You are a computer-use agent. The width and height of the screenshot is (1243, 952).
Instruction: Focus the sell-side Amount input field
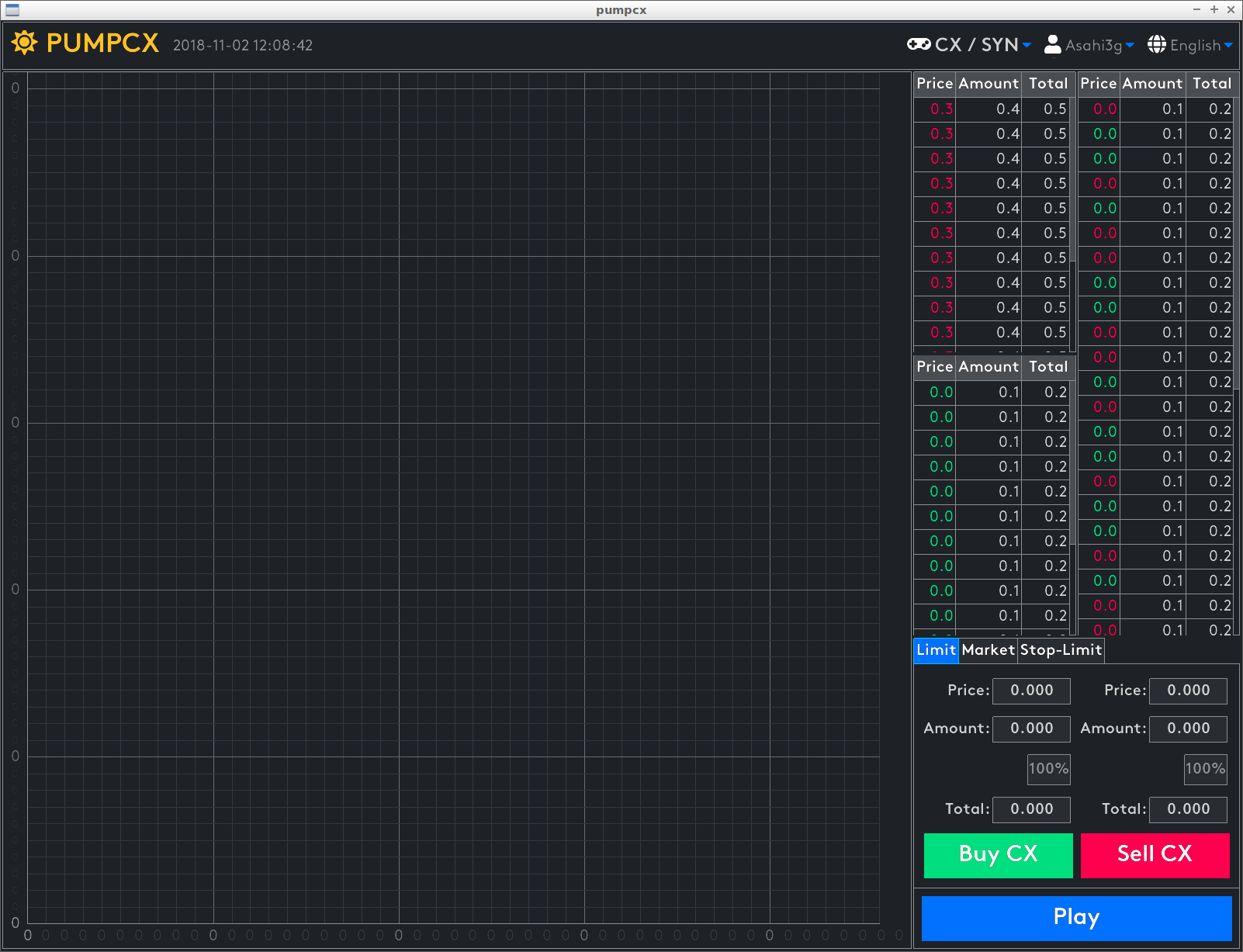click(1189, 729)
